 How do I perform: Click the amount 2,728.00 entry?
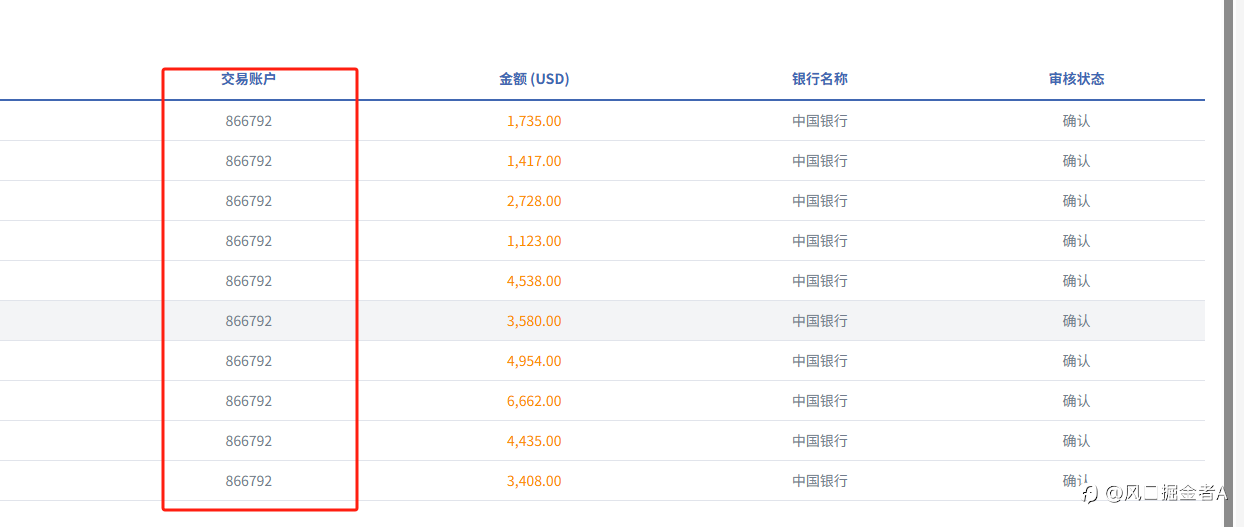534,201
